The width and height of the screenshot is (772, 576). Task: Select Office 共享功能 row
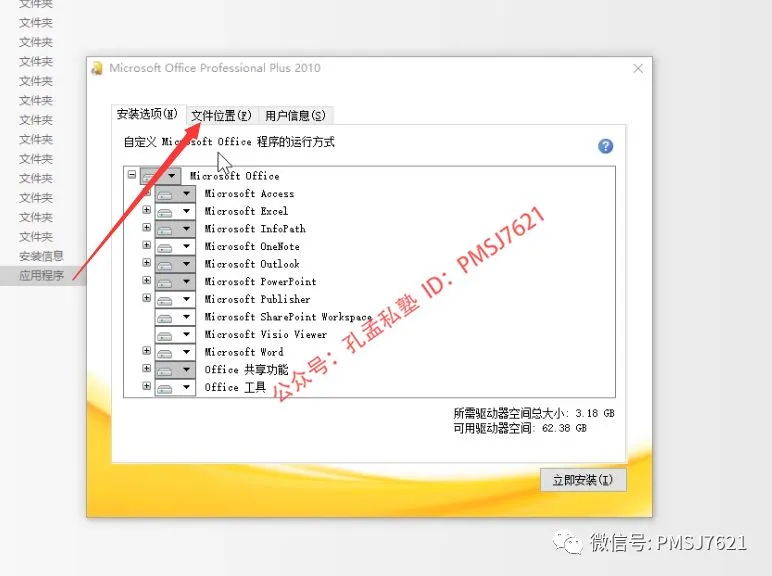click(x=246, y=370)
